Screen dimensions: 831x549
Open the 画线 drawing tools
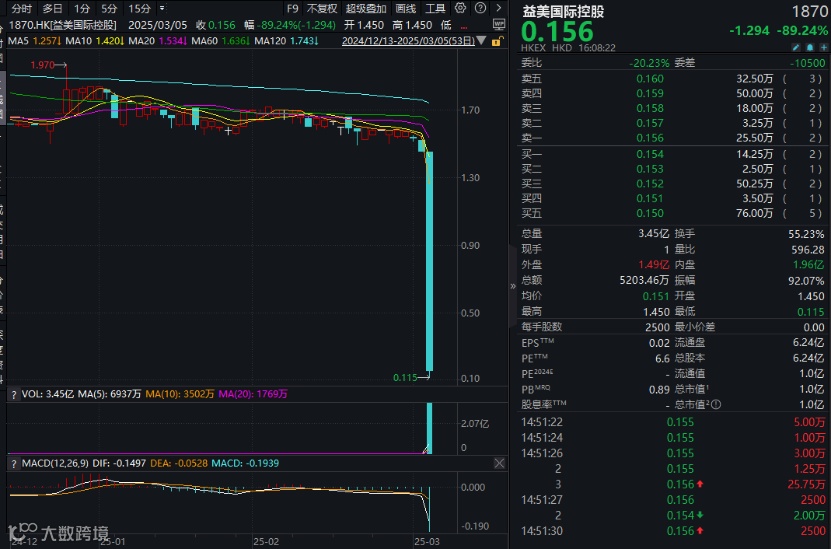click(x=405, y=8)
